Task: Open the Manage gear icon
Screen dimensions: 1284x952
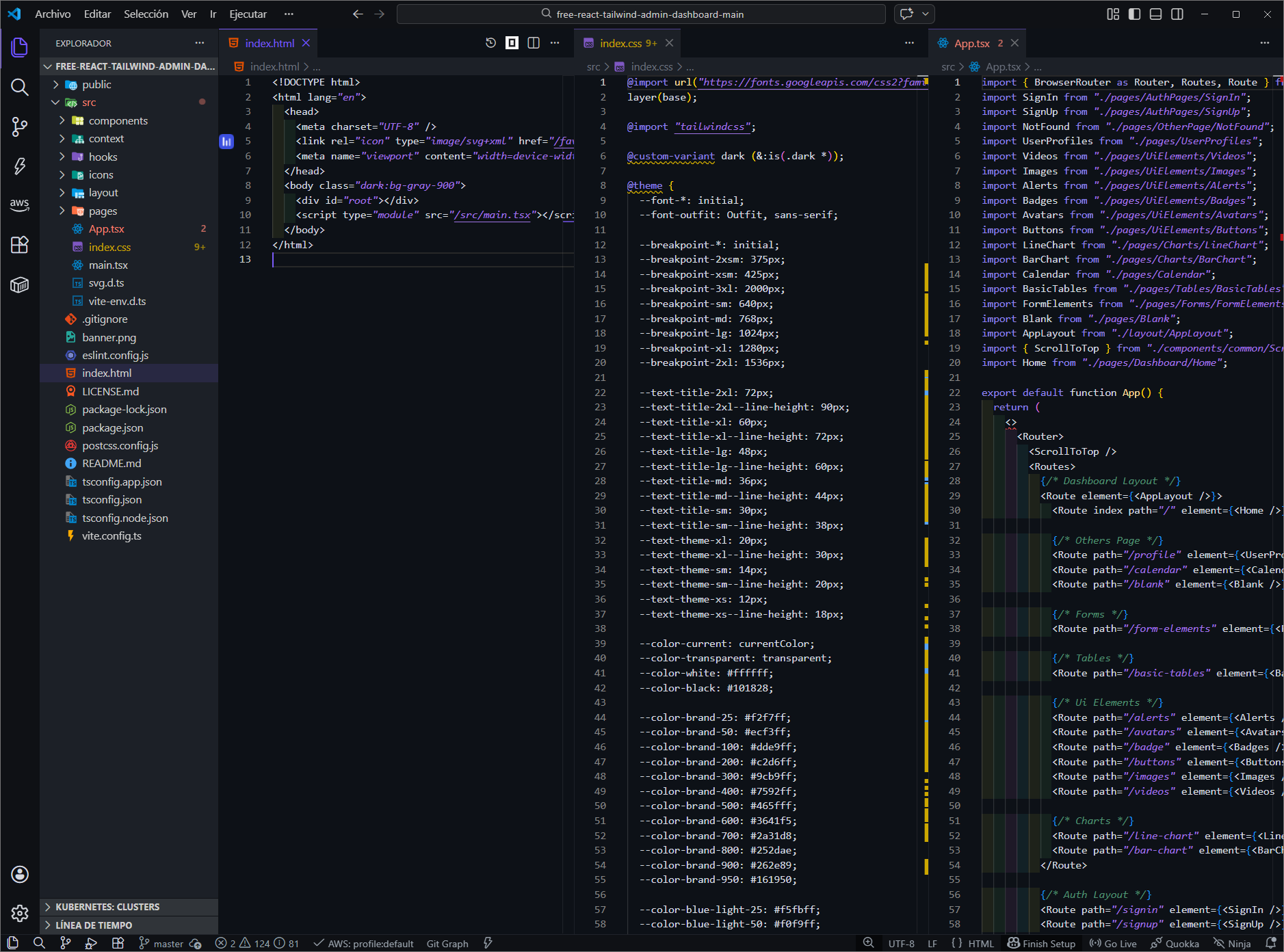Action: (20, 913)
